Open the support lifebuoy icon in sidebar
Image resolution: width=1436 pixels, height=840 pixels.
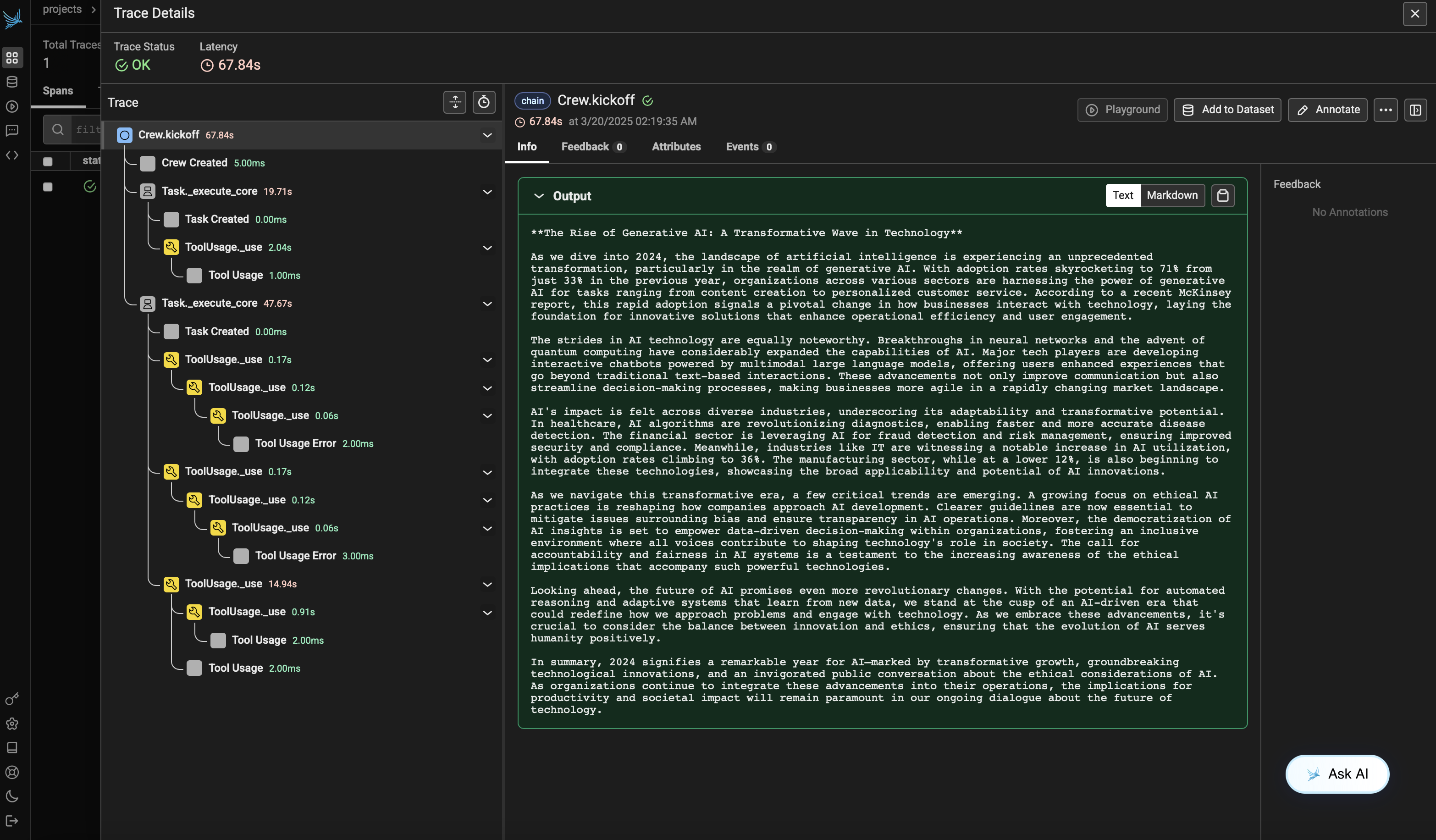coord(12,772)
